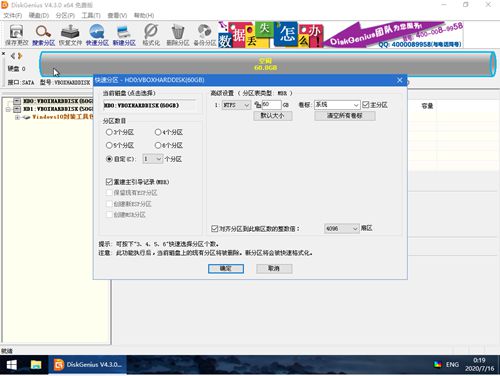This screenshot has height=376, width=500.
Task: Click the Windows10 volume drive icon in tree
Action: [x=26, y=117]
